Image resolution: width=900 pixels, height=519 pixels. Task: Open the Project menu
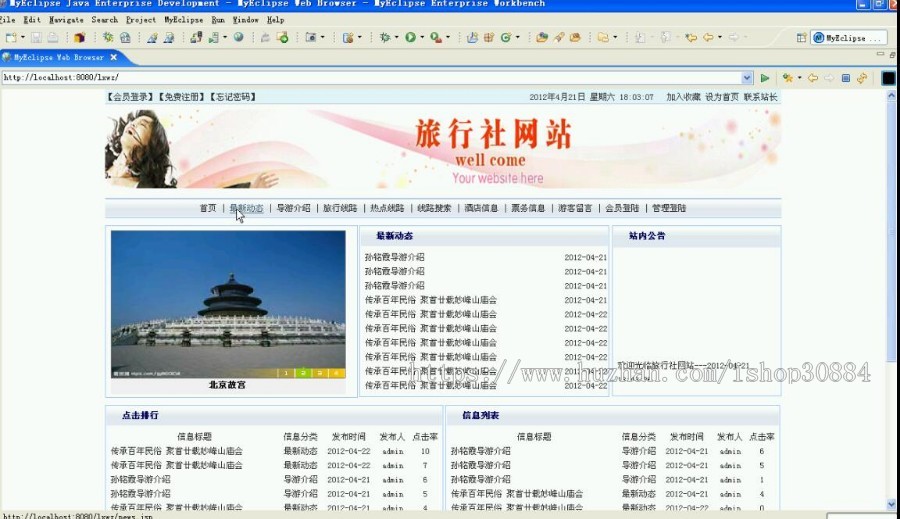click(x=141, y=20)
